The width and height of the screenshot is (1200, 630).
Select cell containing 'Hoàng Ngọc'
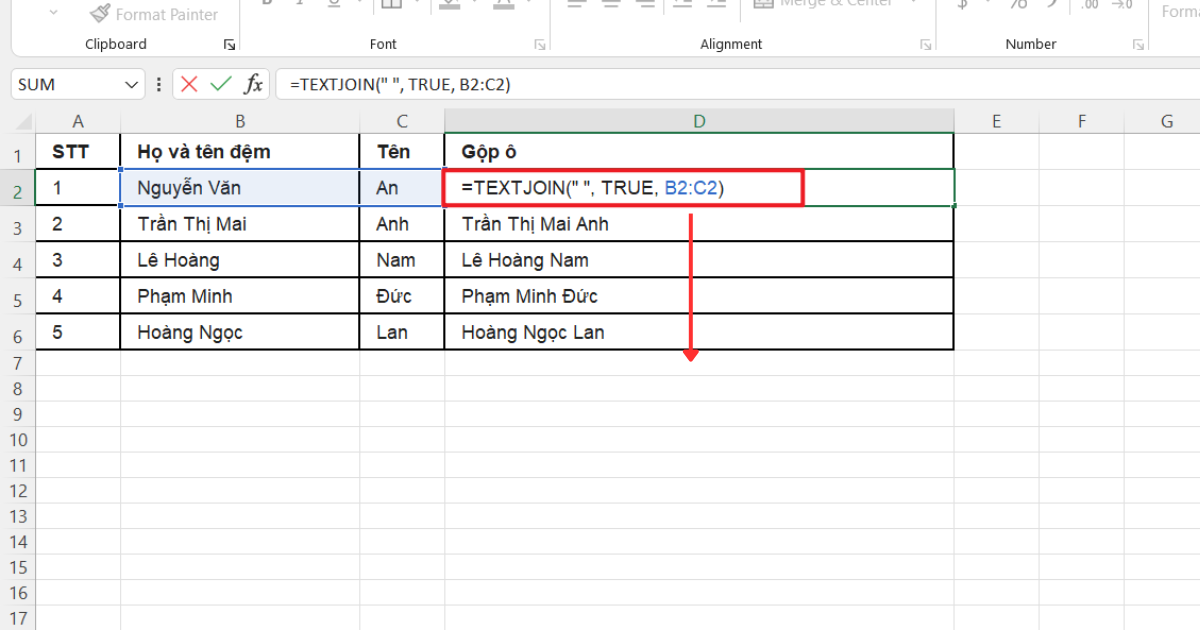tap(240, 332)
